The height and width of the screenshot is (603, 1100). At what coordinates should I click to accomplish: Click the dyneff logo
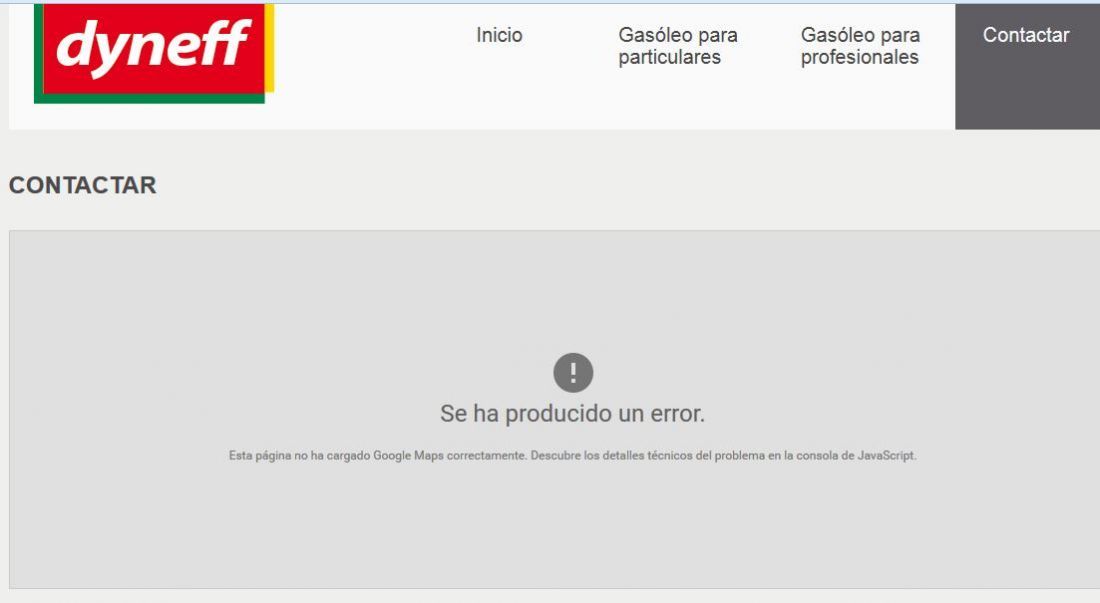154,53
